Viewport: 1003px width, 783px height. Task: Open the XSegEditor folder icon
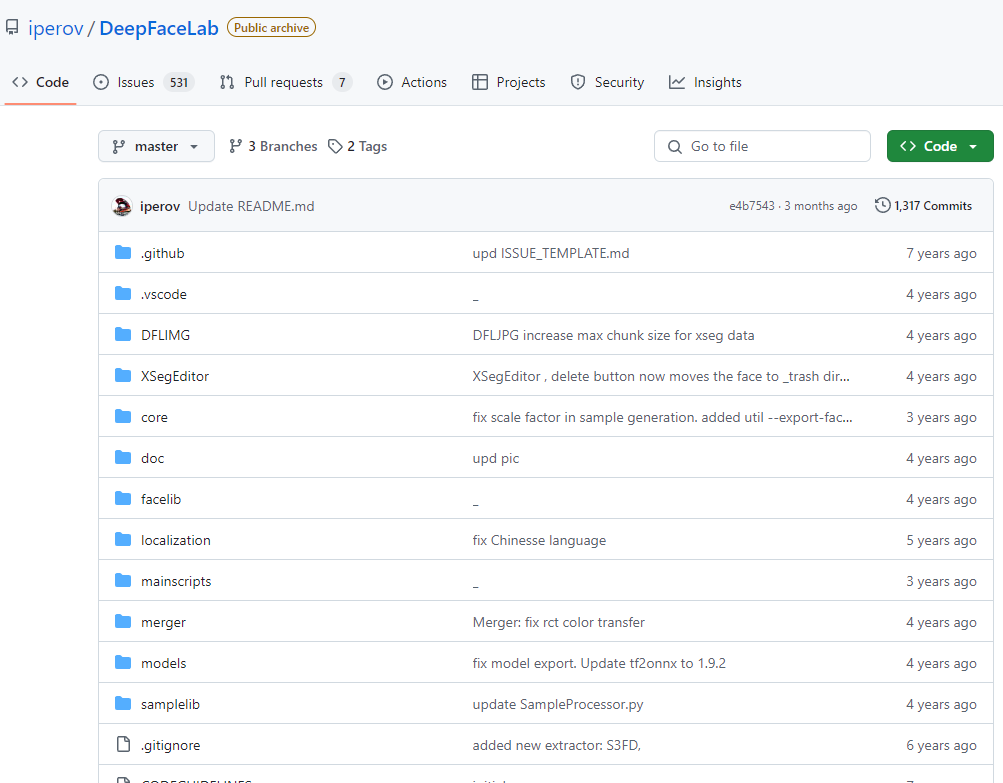click(x=123, y=376)
